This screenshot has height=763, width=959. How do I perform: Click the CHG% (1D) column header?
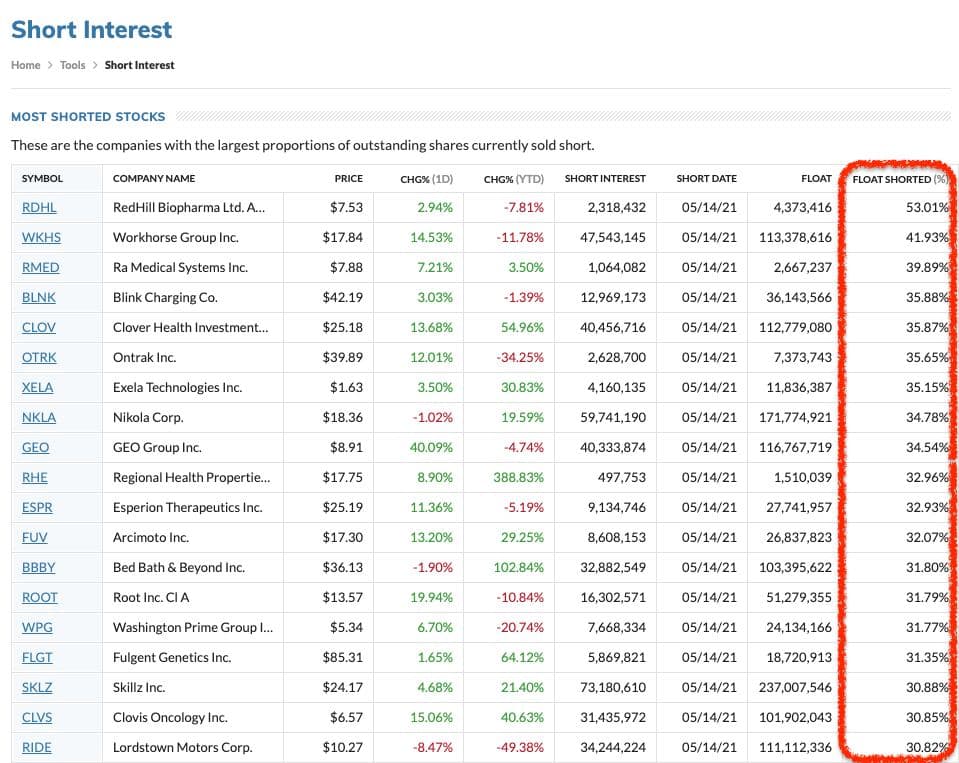pos(426,179)
